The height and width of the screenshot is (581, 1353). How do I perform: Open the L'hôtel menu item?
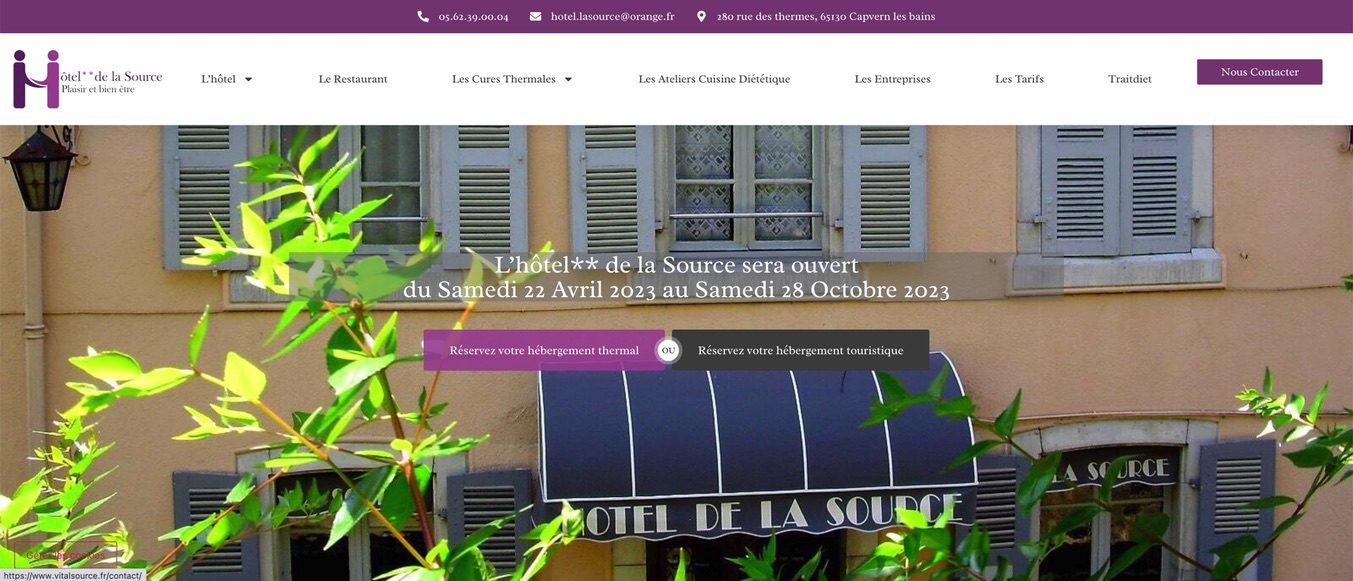coord(218,79)
